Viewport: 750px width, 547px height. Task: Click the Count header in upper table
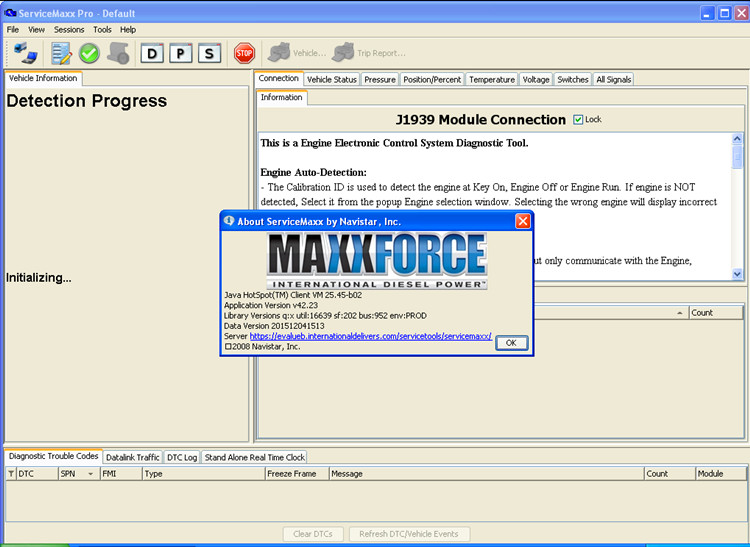click(716, 313)
